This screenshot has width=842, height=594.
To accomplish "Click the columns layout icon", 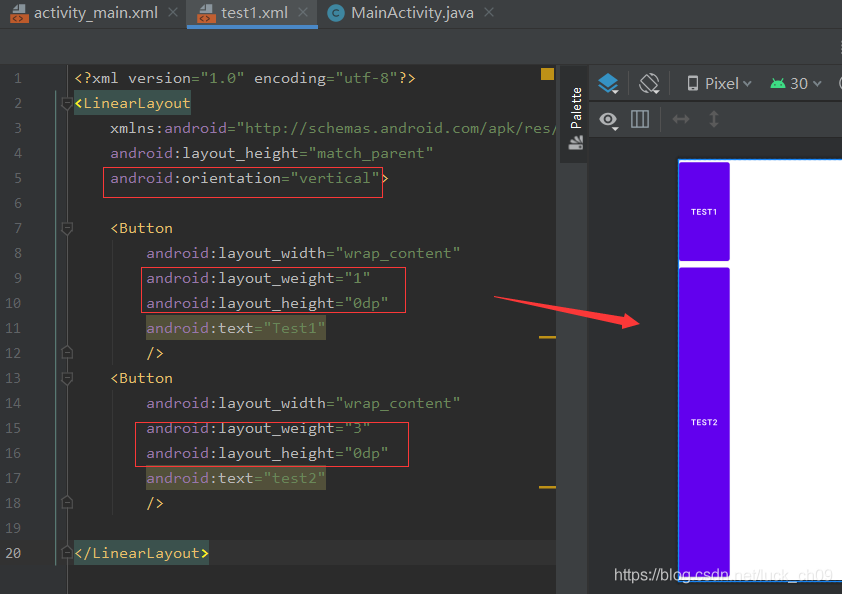I will pos(640,119).
